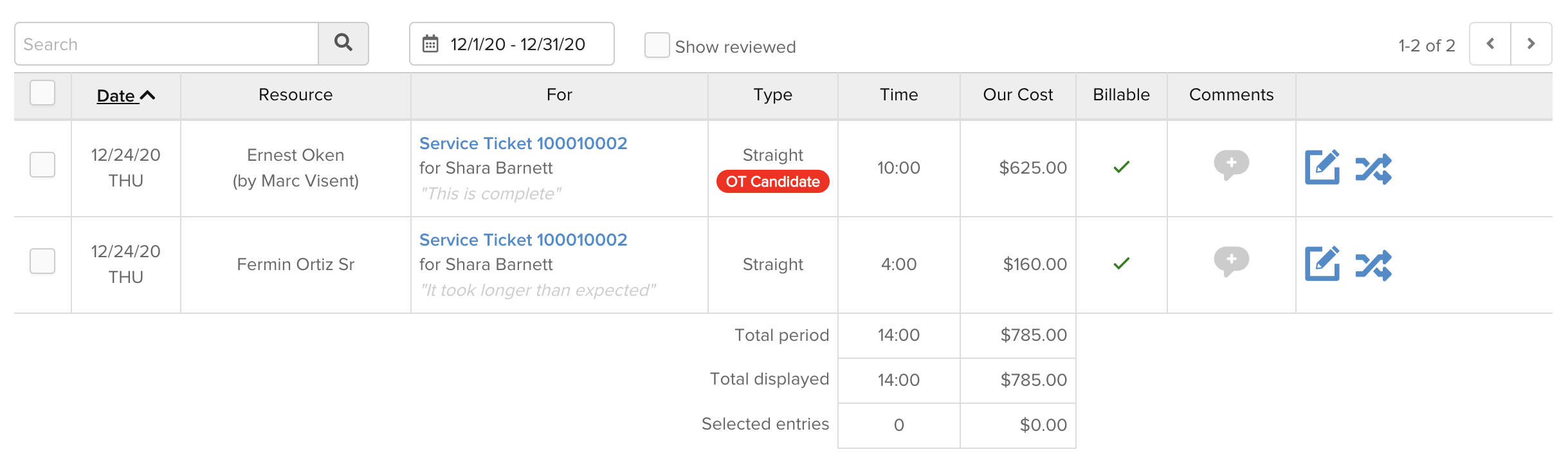Open the 12/1/20 - 12/31/20 date range picker
Image resolution: width=1568 pixels, height=463 pixels.
coord(512,44)
